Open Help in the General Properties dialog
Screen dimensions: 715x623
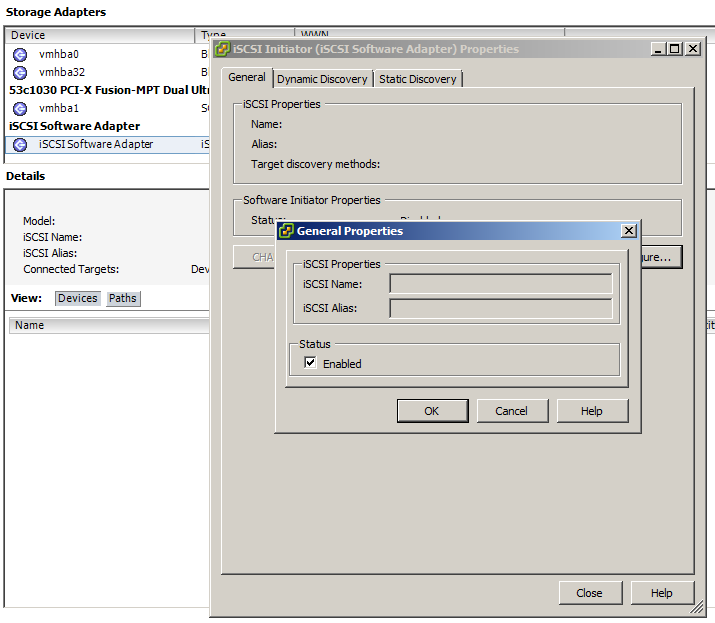tap(592, 411)
